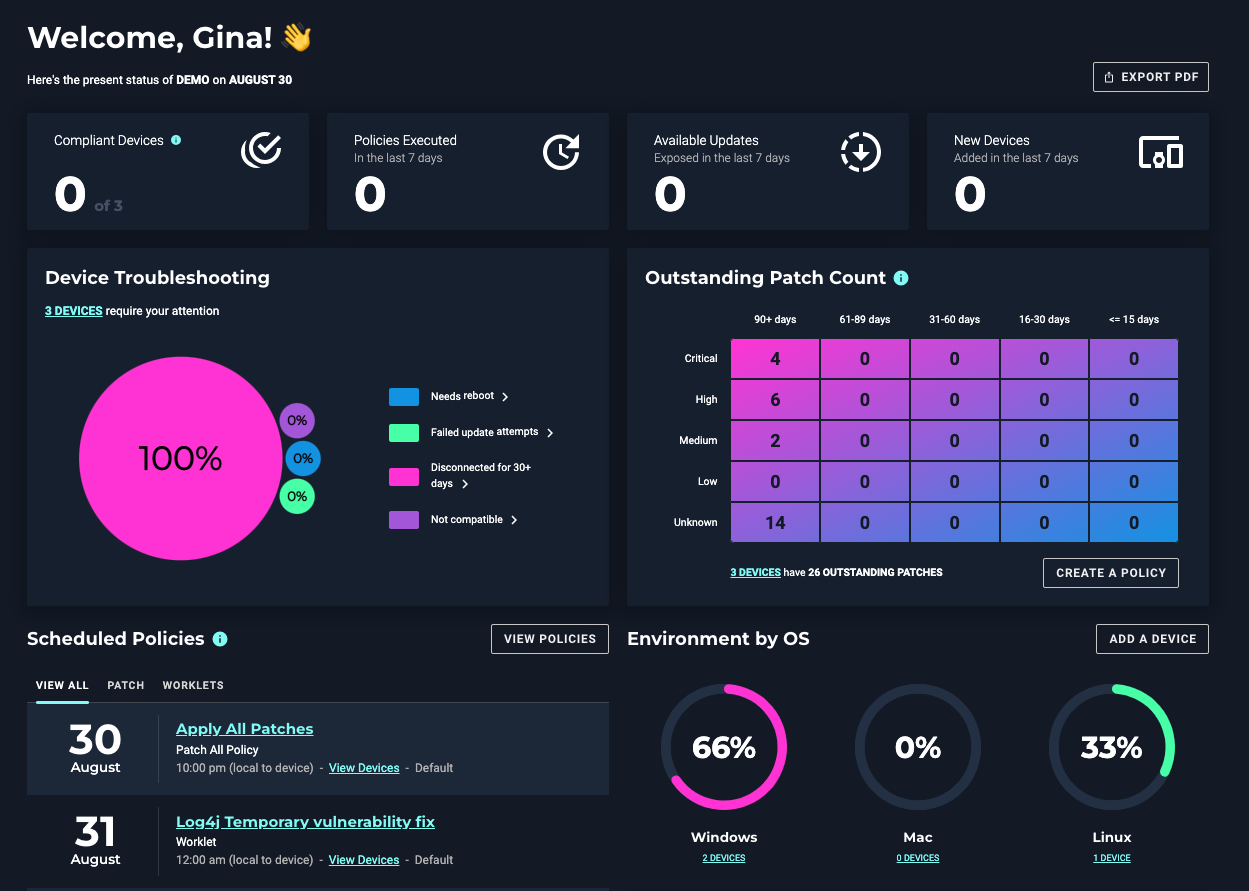The width and height of the screenshot is (1249, 891).
Task: Open the Compliant Devices info tooltip
Action: point(178,140)
